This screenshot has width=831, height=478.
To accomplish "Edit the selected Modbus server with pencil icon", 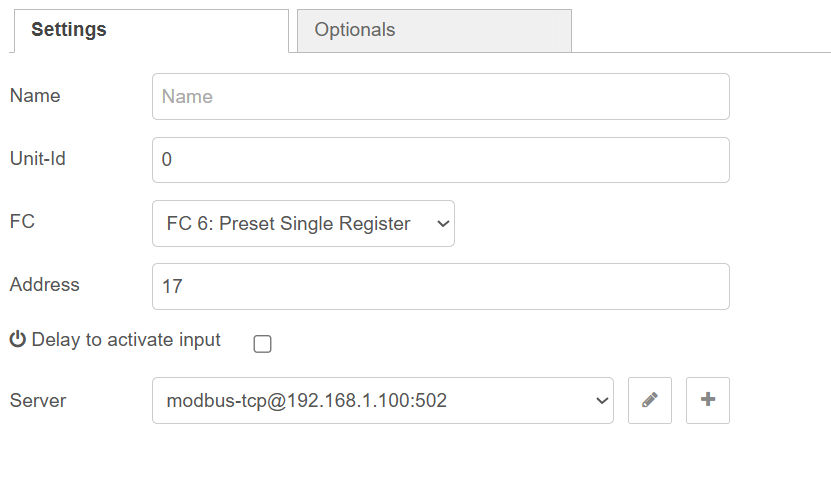I will [650, 400].
